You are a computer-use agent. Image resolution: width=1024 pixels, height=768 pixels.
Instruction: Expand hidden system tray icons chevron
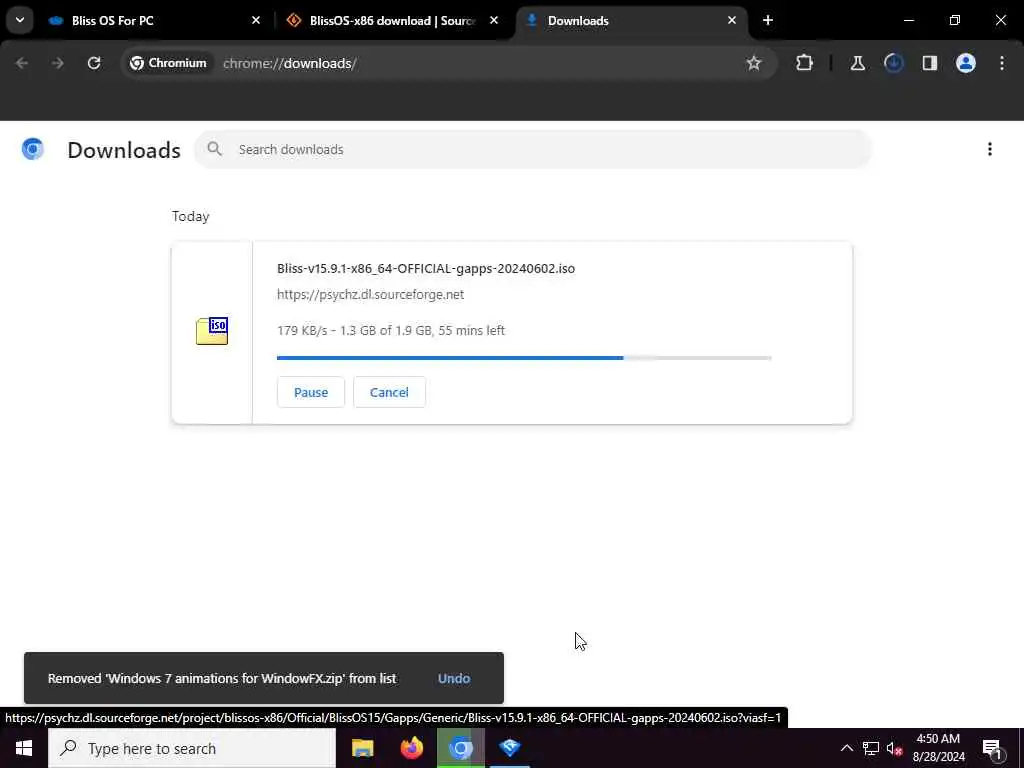click(x=846, y=748)
